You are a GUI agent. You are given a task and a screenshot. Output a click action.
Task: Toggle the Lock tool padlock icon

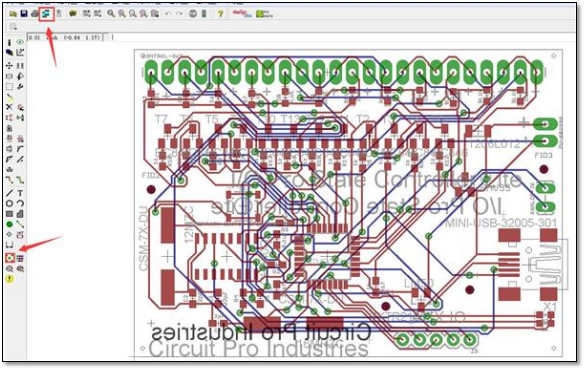(x=10, y=128)
